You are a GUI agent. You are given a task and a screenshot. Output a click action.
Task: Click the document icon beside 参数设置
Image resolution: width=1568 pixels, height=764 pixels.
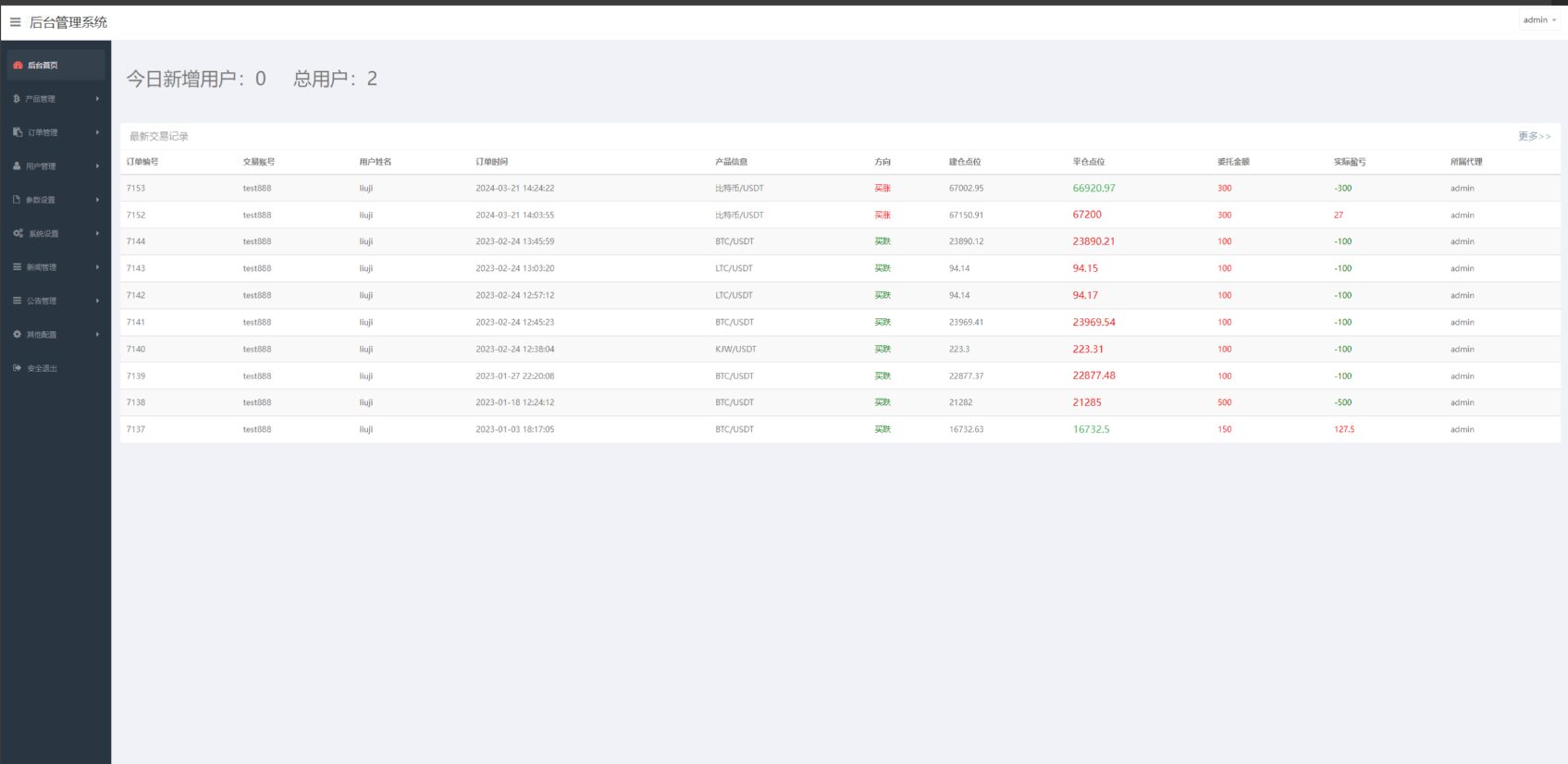coord(17,200)
